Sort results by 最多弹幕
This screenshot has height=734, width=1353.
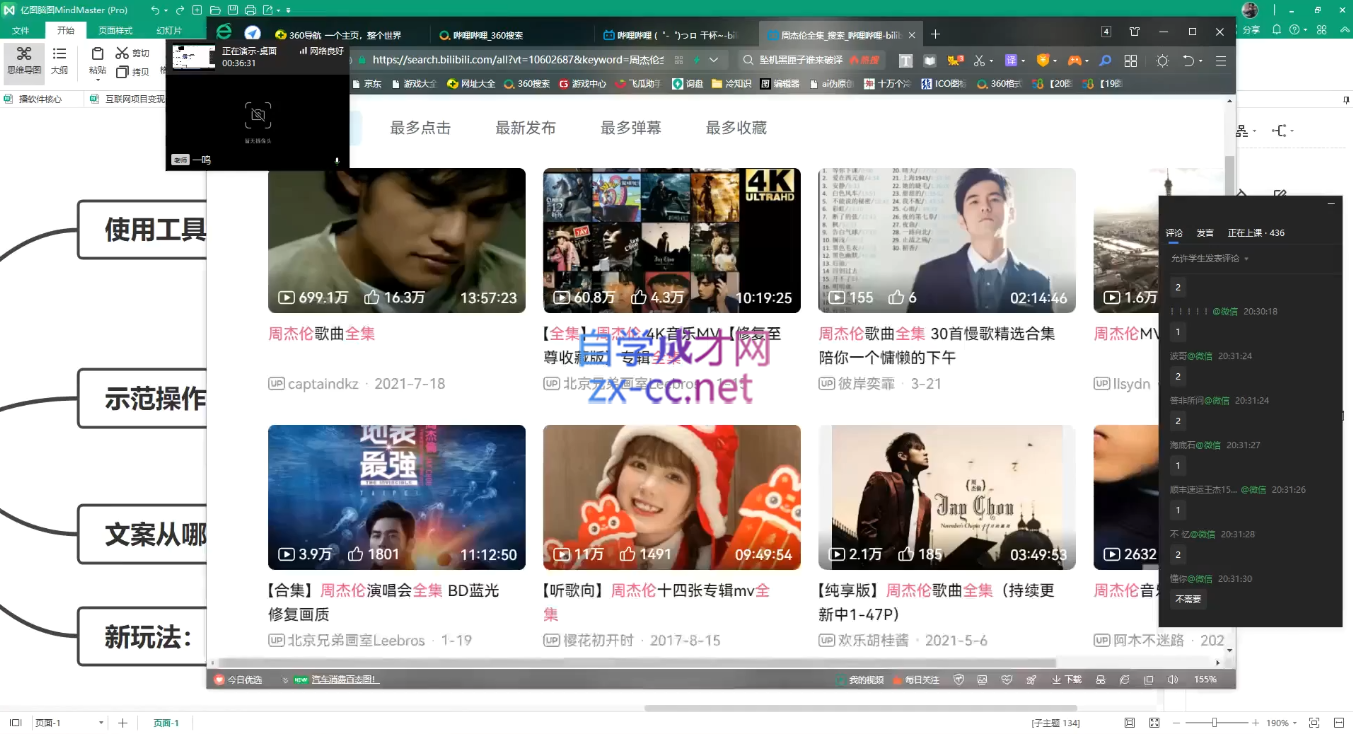[x=631, y=128]
